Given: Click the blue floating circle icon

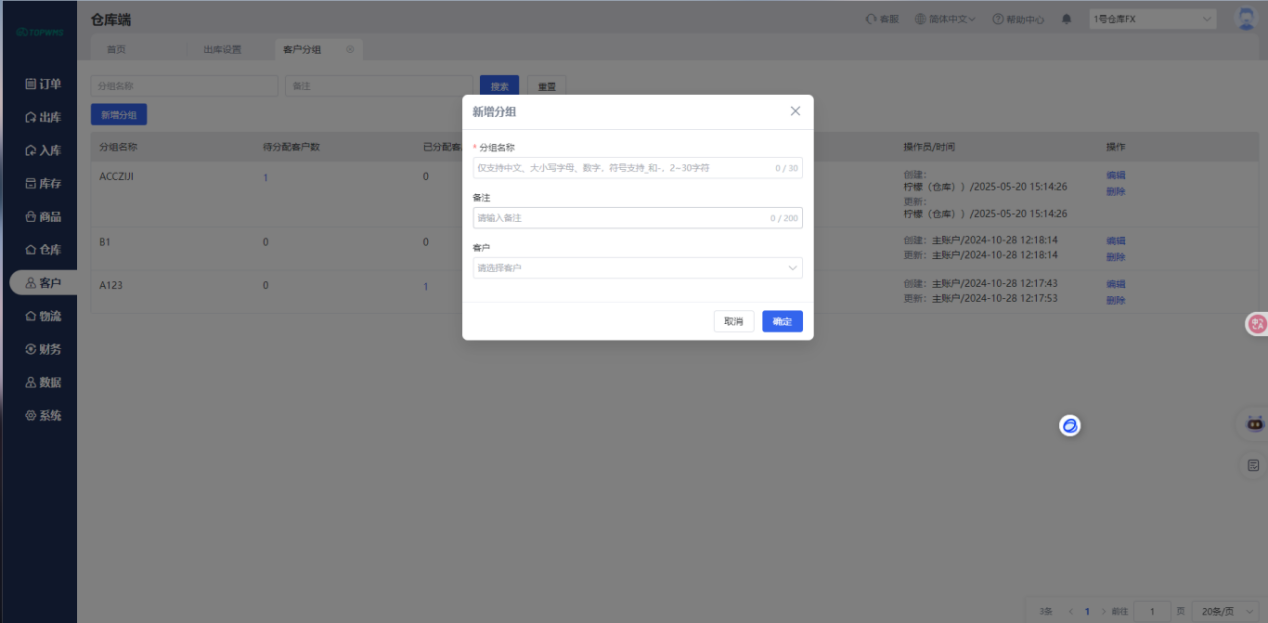Looking at the screenshot, I should click(x=1070, y=426).
